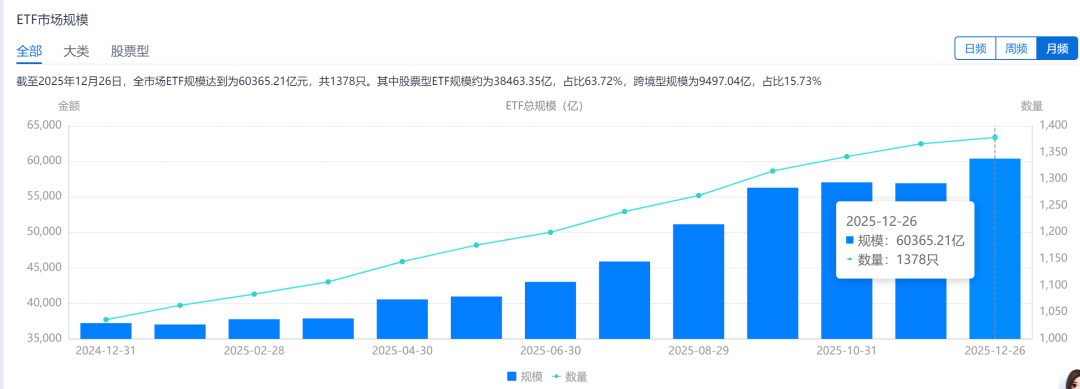
Task: Select the 全部 tab
Action: (x=29, y=51)
